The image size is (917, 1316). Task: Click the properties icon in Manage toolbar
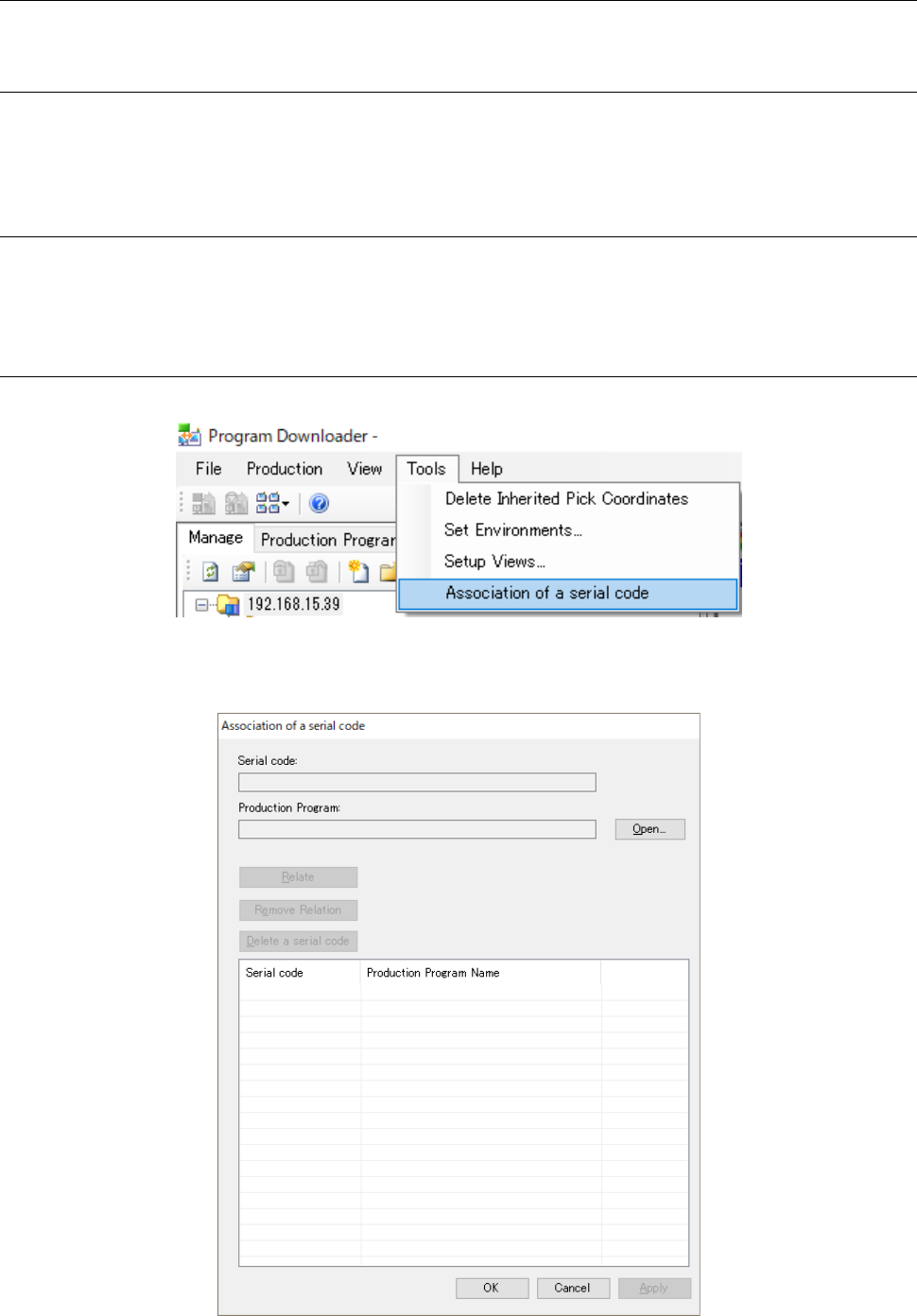pos(244,571)
